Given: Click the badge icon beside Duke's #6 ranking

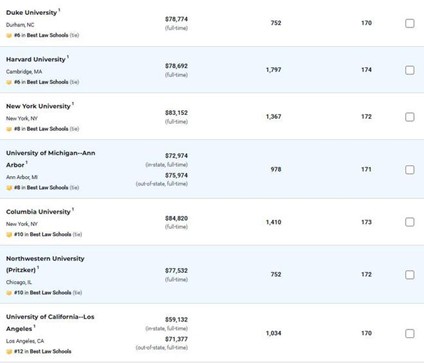Looking at the screenshot, I should pos(9,35).
